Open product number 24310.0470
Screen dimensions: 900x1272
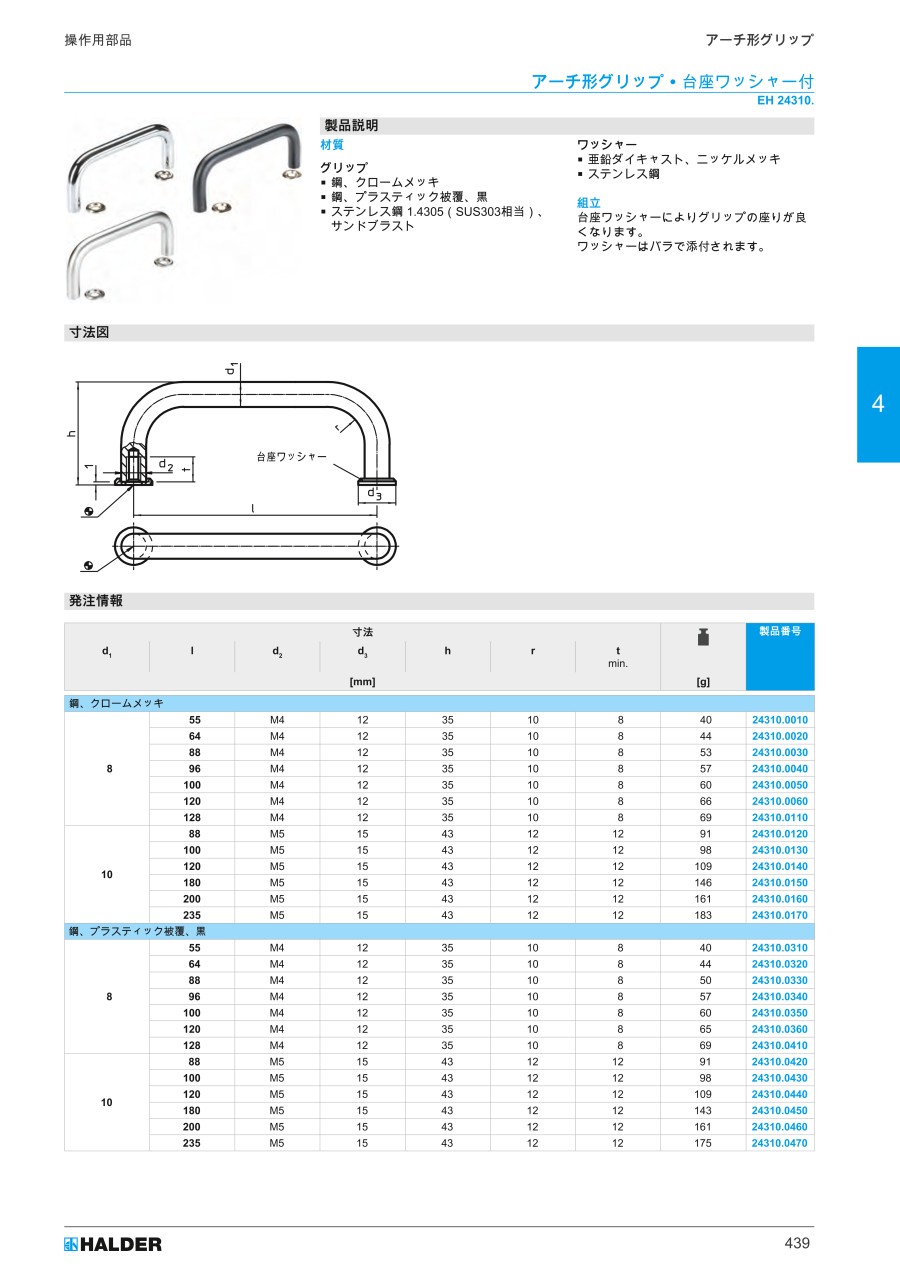[x=779, y=1143]
